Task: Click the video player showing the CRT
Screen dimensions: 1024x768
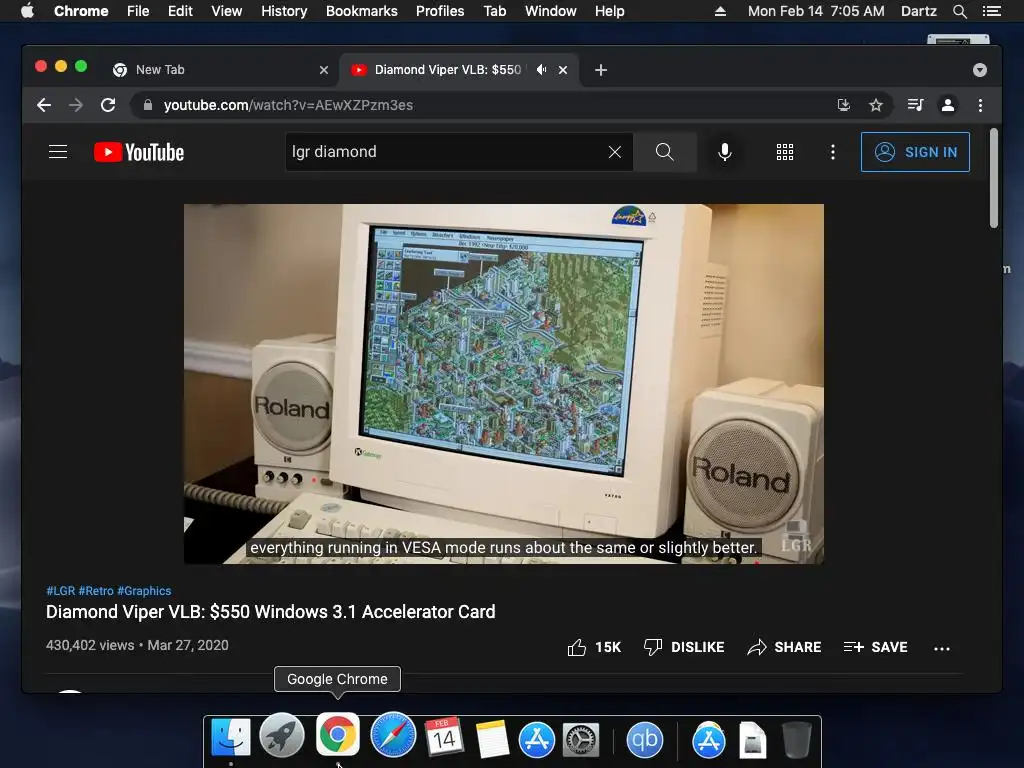Action: 504,384
